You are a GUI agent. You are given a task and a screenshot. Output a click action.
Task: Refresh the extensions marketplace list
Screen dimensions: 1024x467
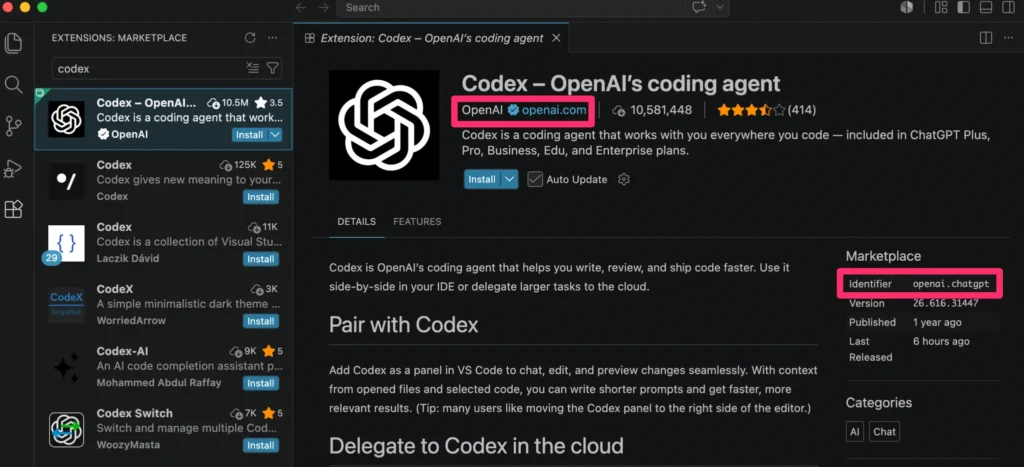coord(250,38)
